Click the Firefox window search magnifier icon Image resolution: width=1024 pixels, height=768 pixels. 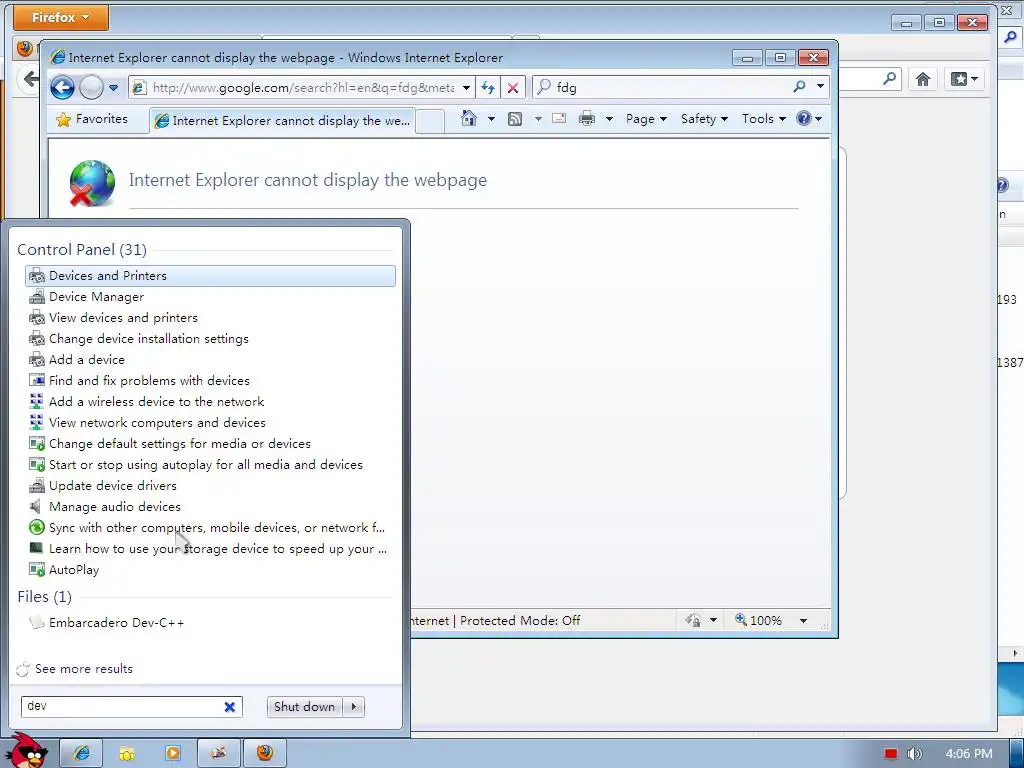coord(889,78)
